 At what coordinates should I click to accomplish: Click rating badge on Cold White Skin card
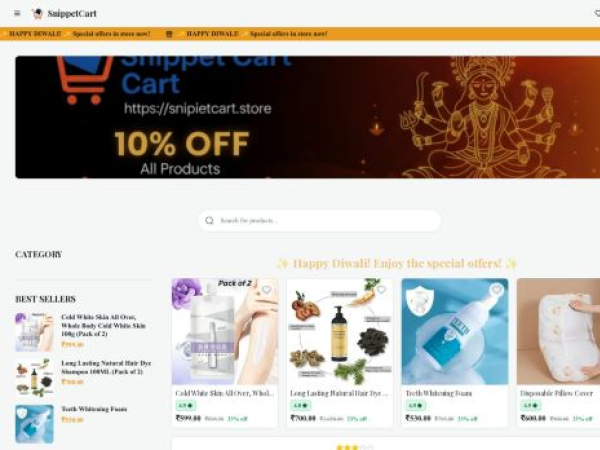(x=186, y=405)
